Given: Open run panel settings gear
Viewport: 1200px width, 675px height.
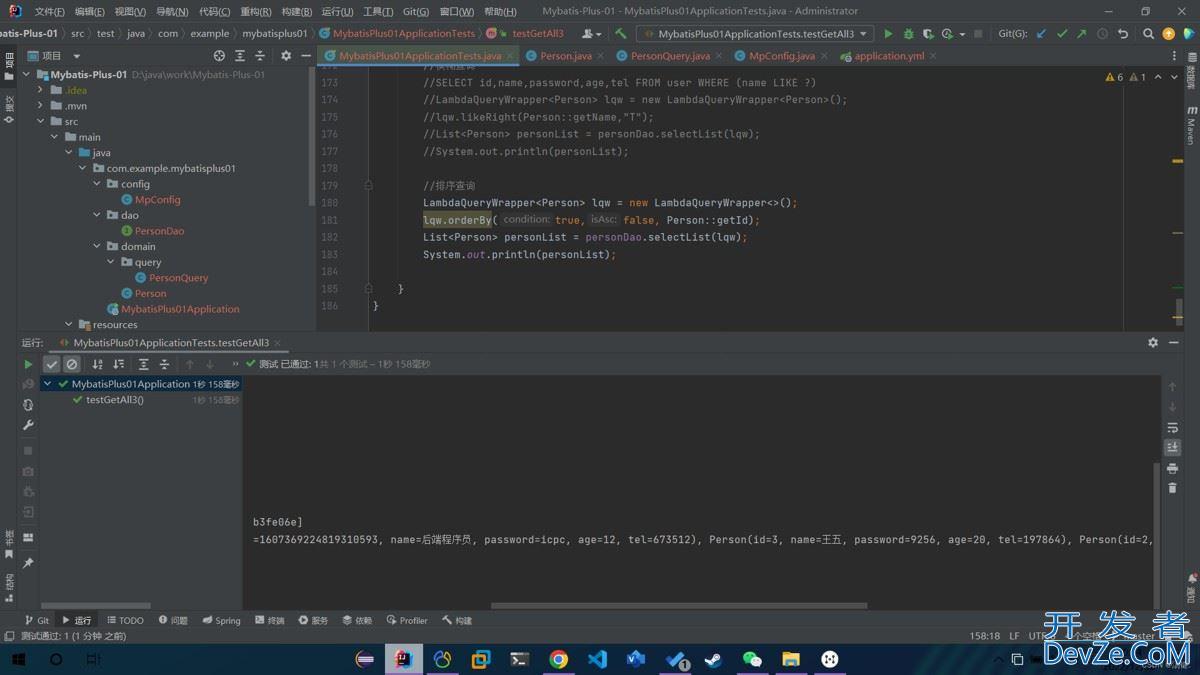Looking at the screenshot, I should (x=1153, y=342).
